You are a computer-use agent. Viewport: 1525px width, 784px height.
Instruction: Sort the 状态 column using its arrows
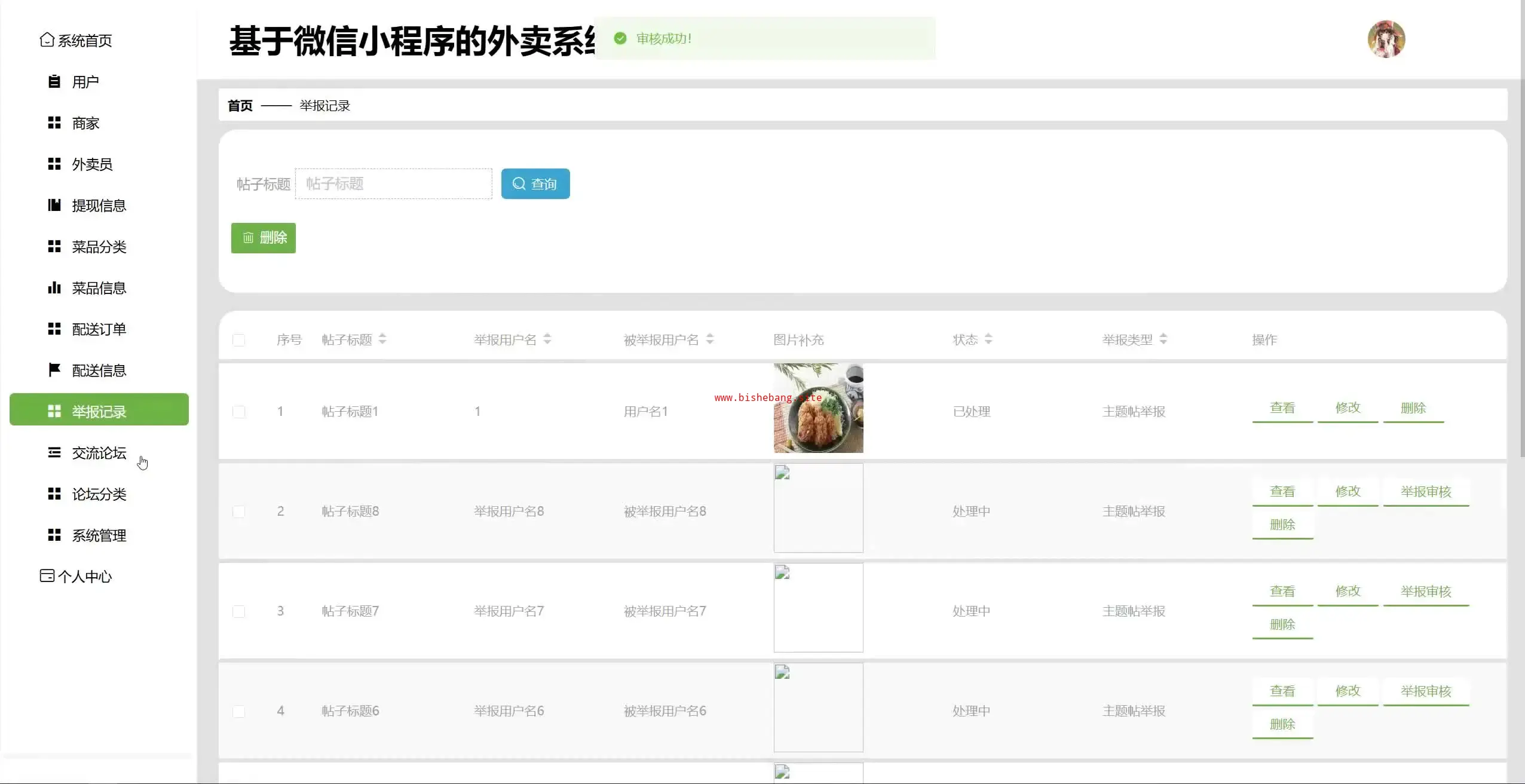point(988,339)
